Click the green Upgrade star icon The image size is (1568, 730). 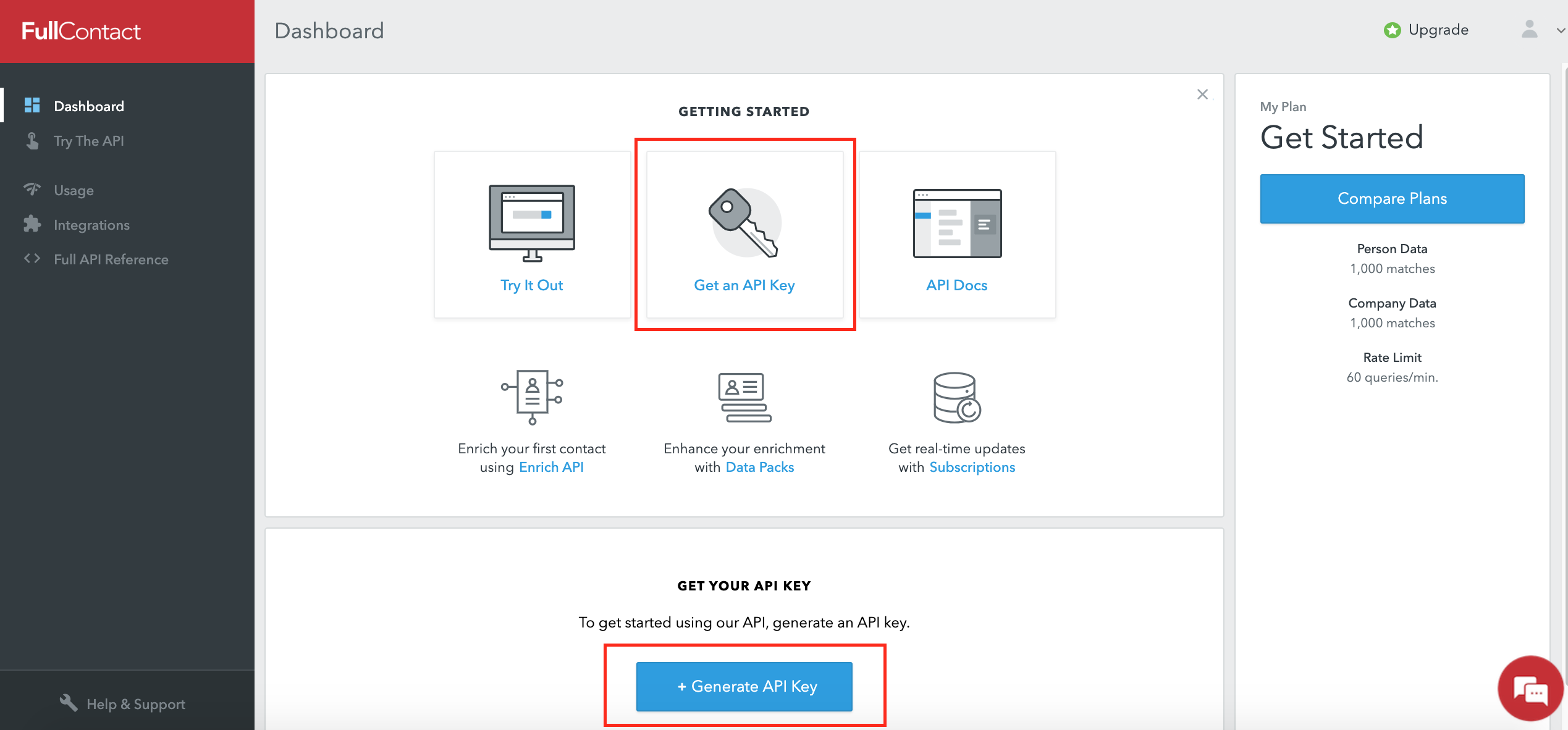1392,30
